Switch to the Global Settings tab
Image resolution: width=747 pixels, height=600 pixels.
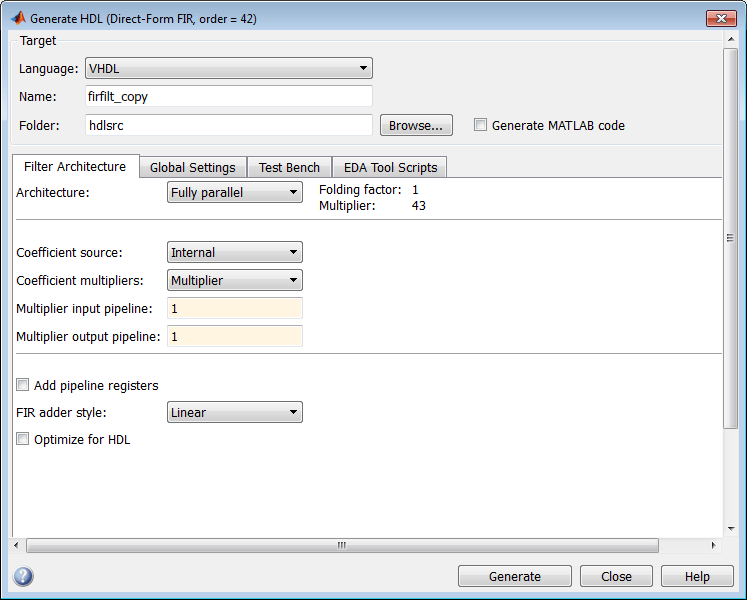click(192, 167)
